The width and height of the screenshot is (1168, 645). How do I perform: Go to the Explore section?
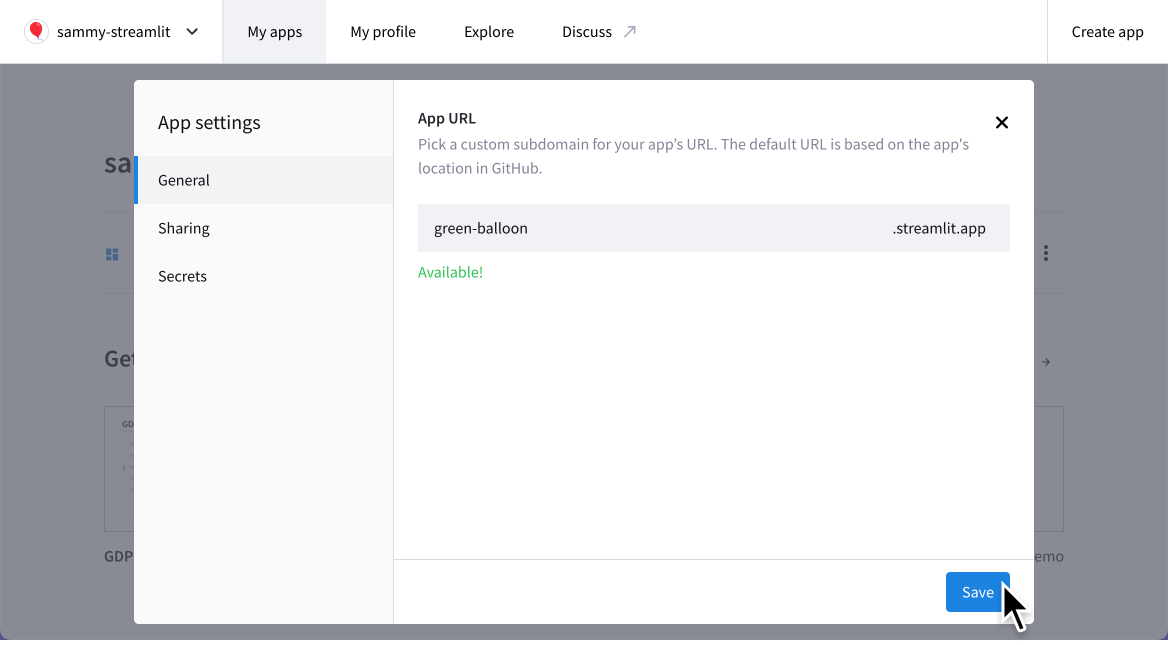pyautogui.click(x=488, y=31)
